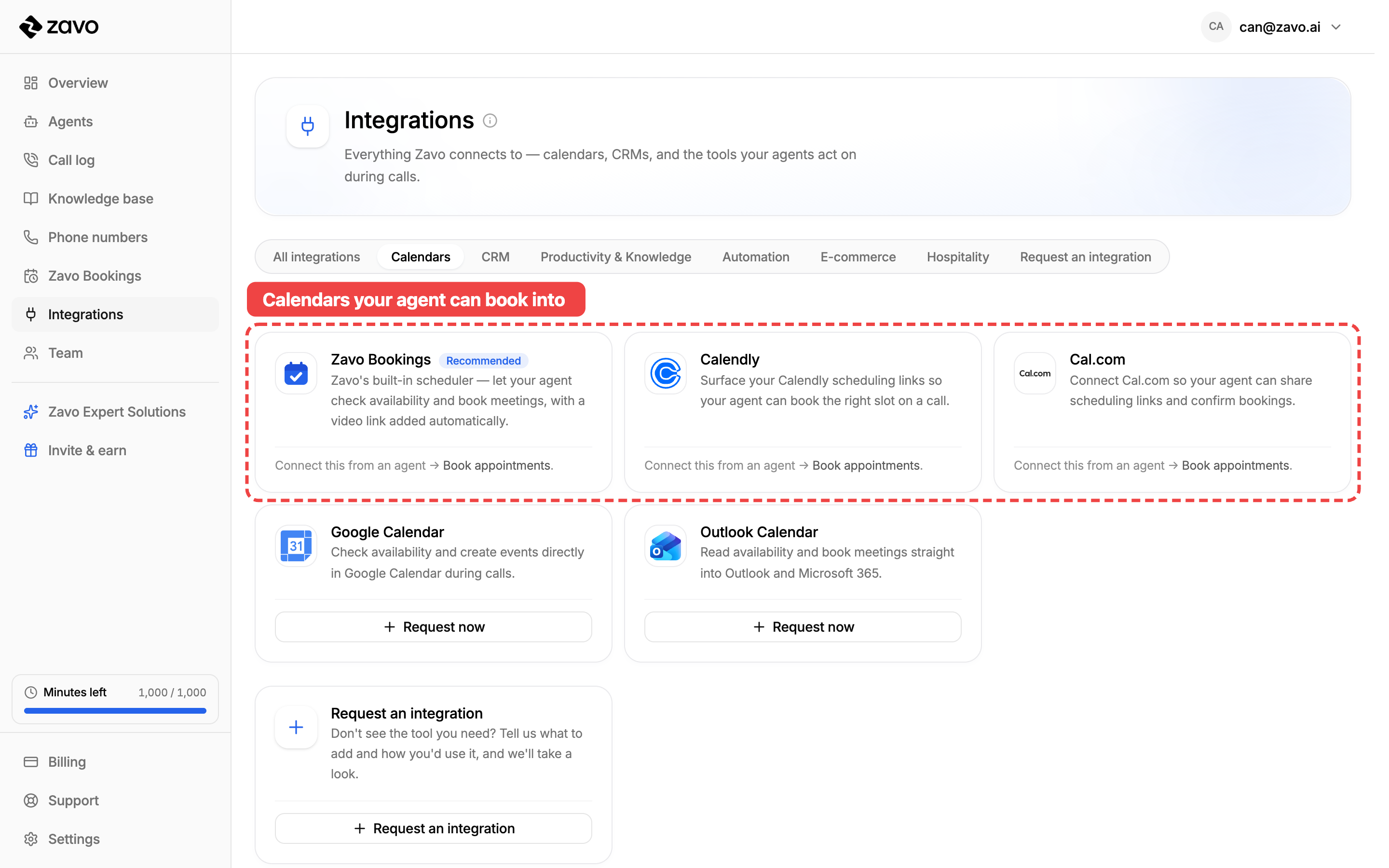The height and width of the screenshot is (868, 1389).
Task: Follow Book appointments link in Cal.com card
Action: pyautogui.click(x=1235, y=465)
